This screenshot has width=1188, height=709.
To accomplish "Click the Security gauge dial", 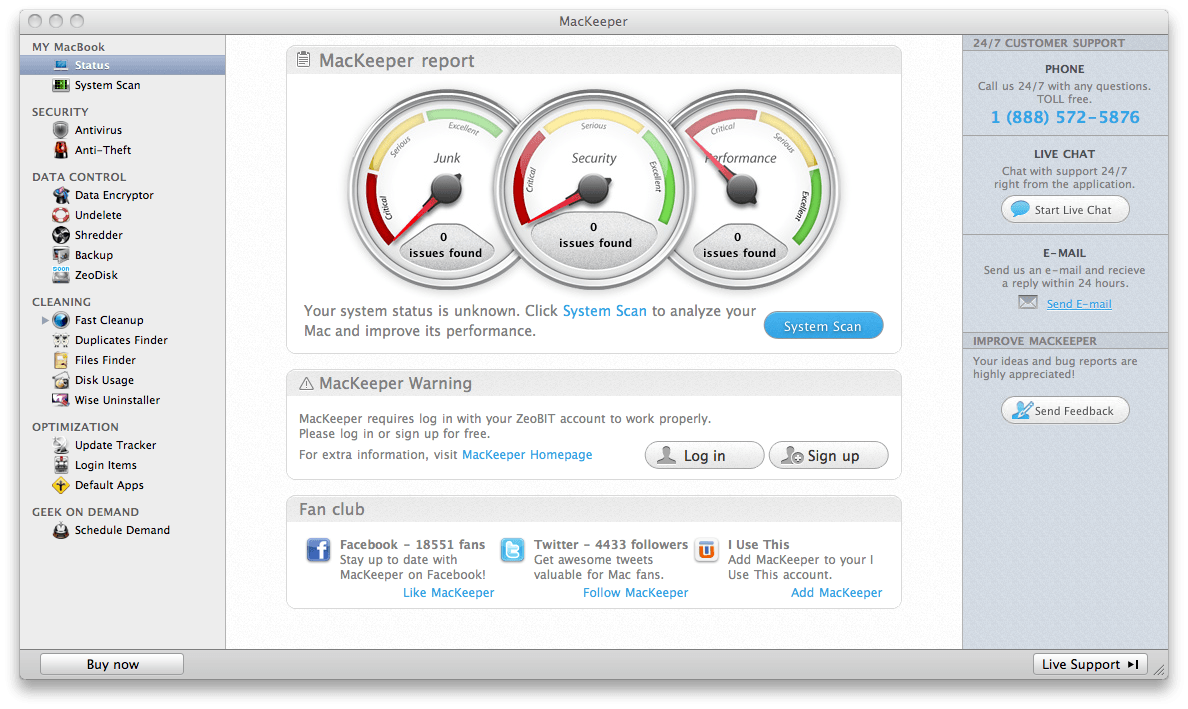I will point(593,189).
